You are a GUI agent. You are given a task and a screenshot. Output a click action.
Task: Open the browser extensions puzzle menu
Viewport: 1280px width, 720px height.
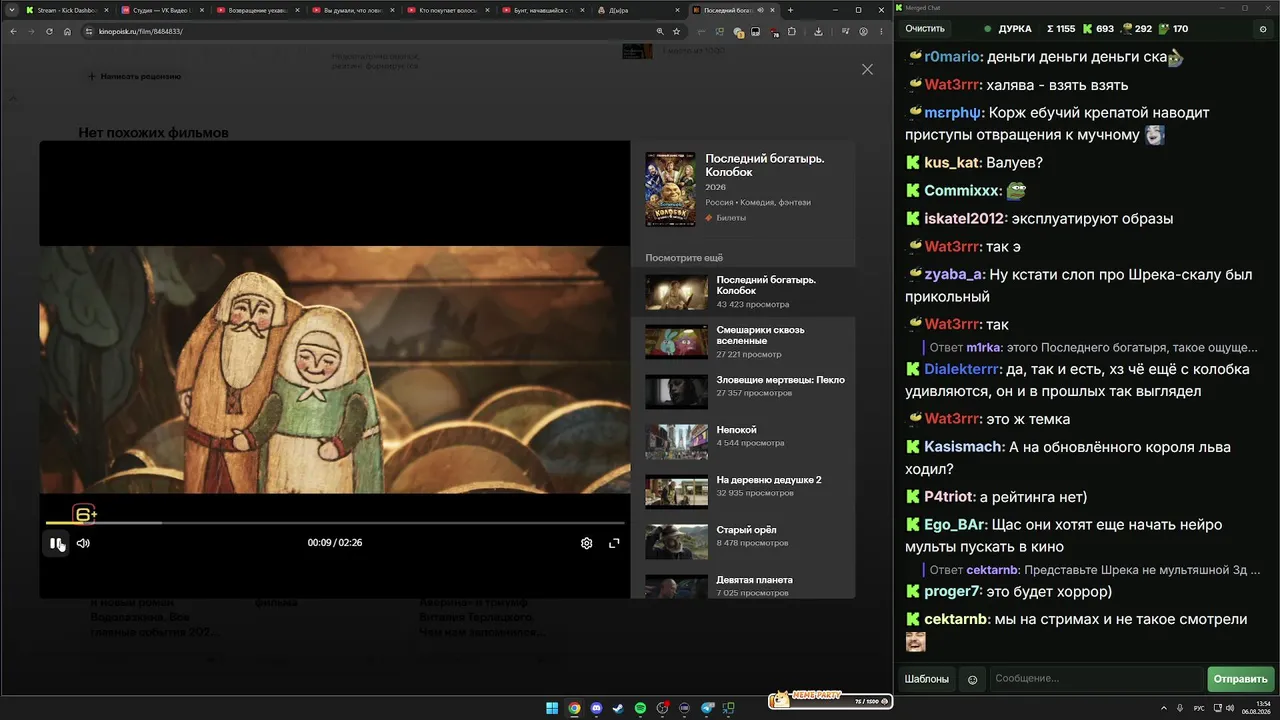(792, 31)
